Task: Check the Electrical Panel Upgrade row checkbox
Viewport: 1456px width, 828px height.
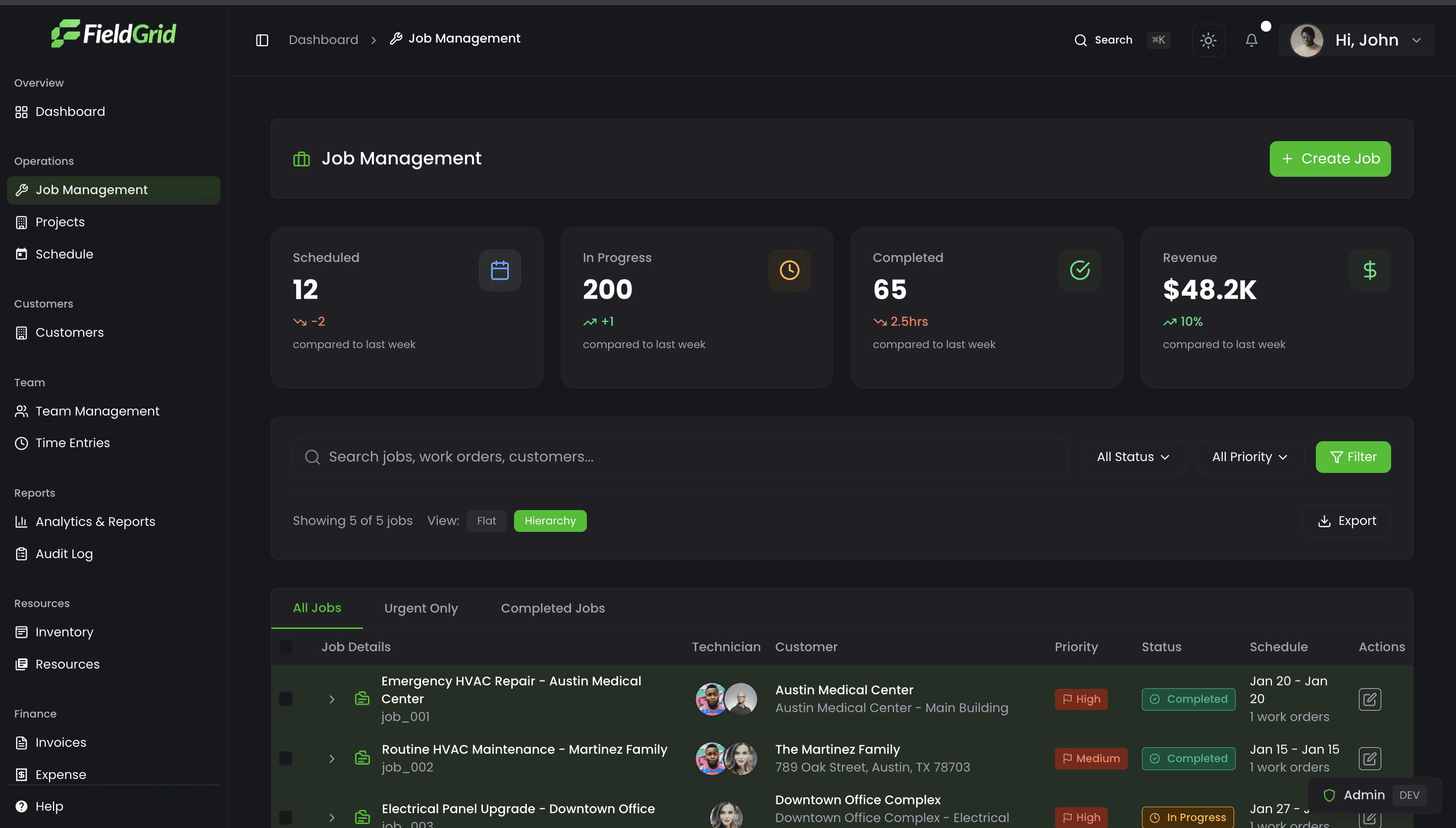Action: (x=286, y=817)
